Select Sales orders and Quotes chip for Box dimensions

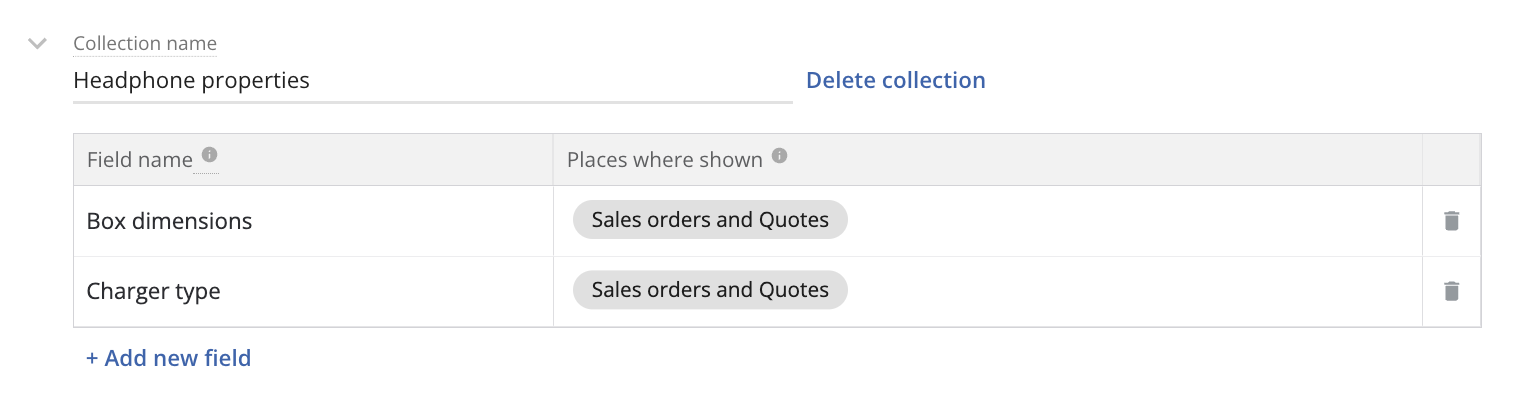(710, 220)
